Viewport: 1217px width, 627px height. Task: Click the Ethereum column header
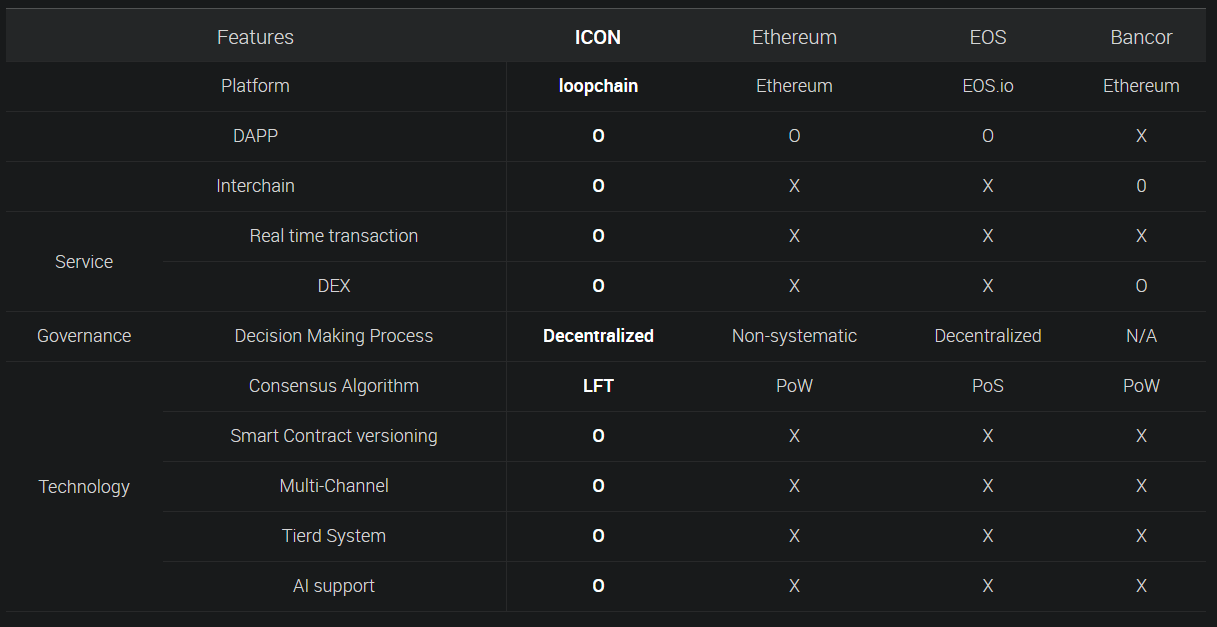[x=794, y=37]
